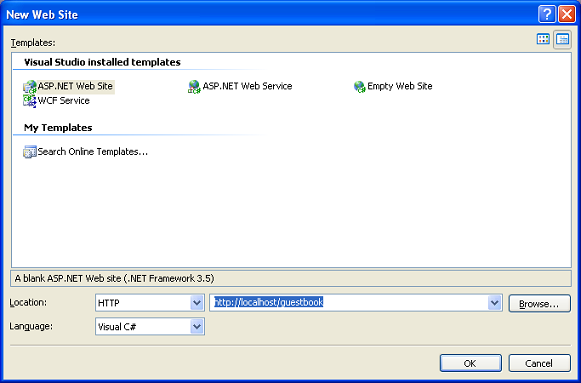
Task: Open the Search Online Templates icon
Action: tap(30, 152)
